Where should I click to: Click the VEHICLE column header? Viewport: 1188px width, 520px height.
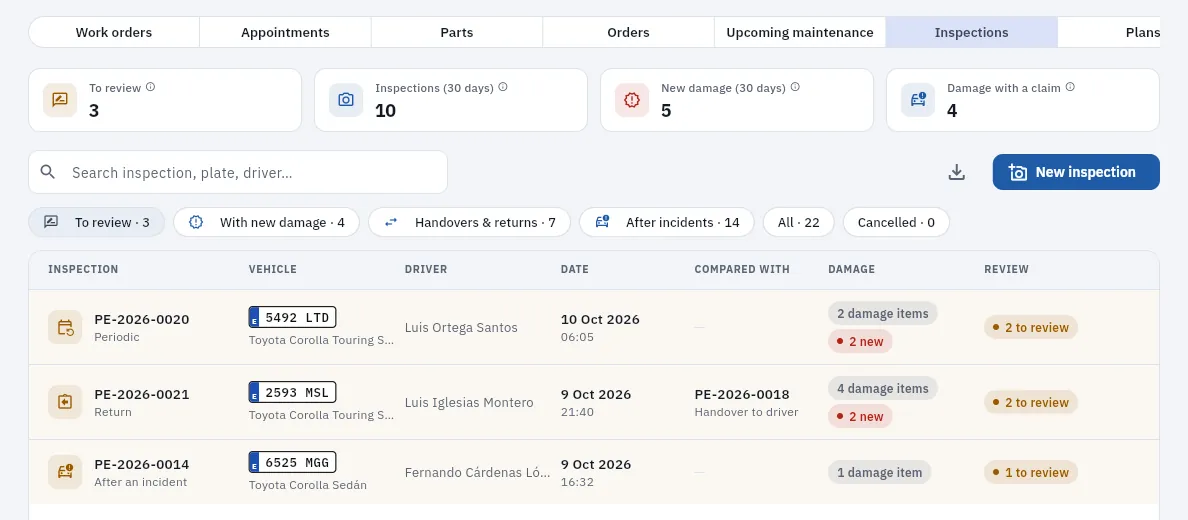click(x=273, y=269)
